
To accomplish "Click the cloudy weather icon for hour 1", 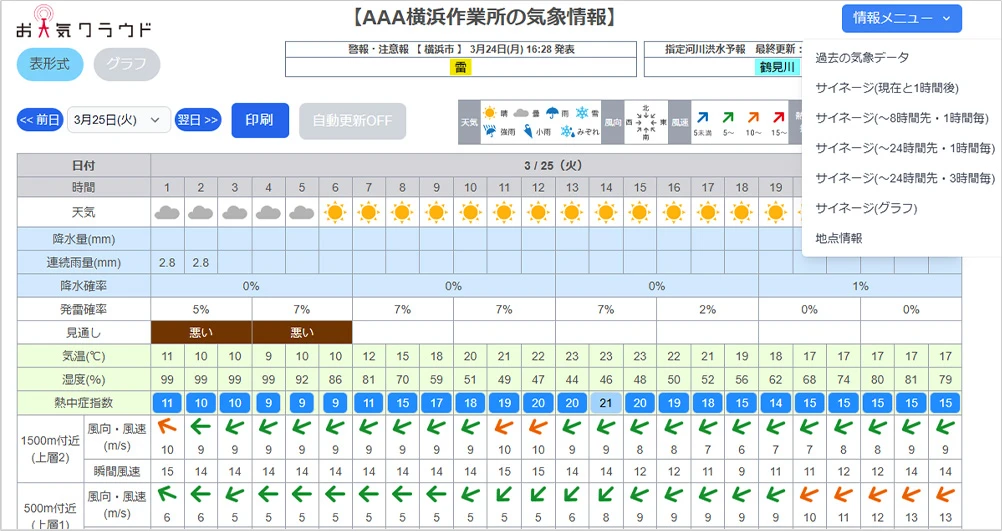I will pos(167,212).
